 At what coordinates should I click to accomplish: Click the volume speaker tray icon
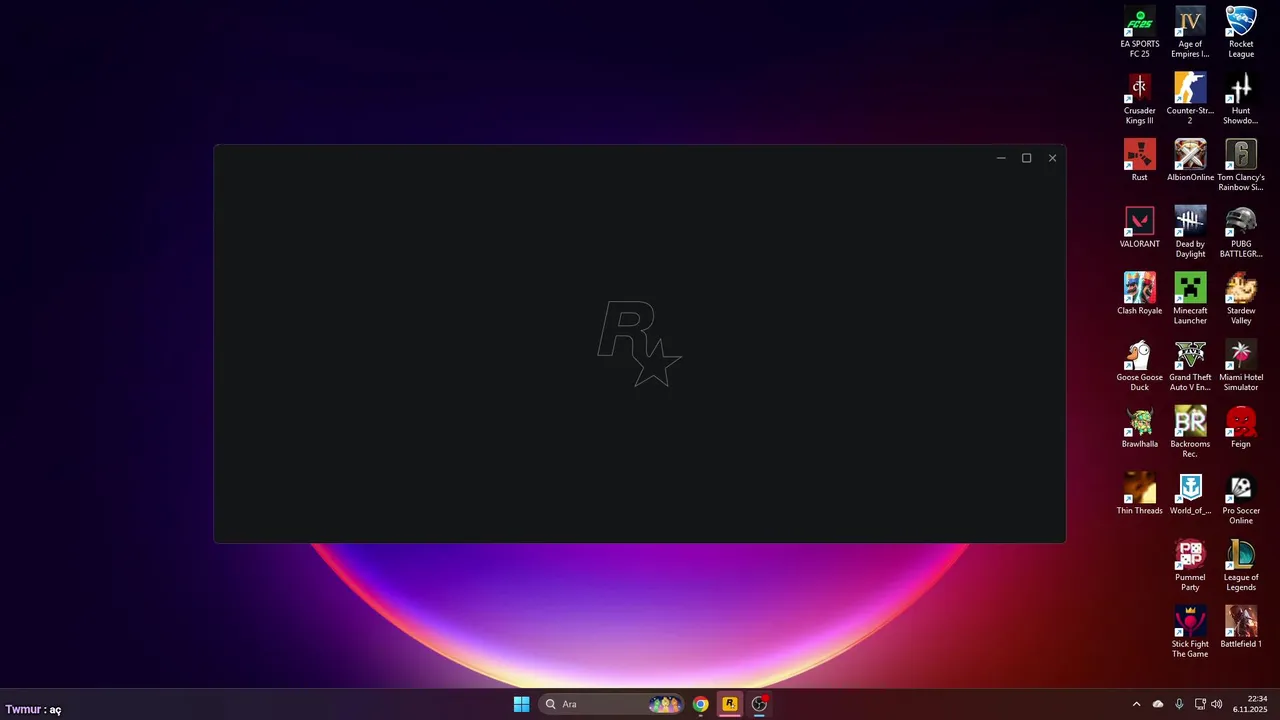[1217, 704]
